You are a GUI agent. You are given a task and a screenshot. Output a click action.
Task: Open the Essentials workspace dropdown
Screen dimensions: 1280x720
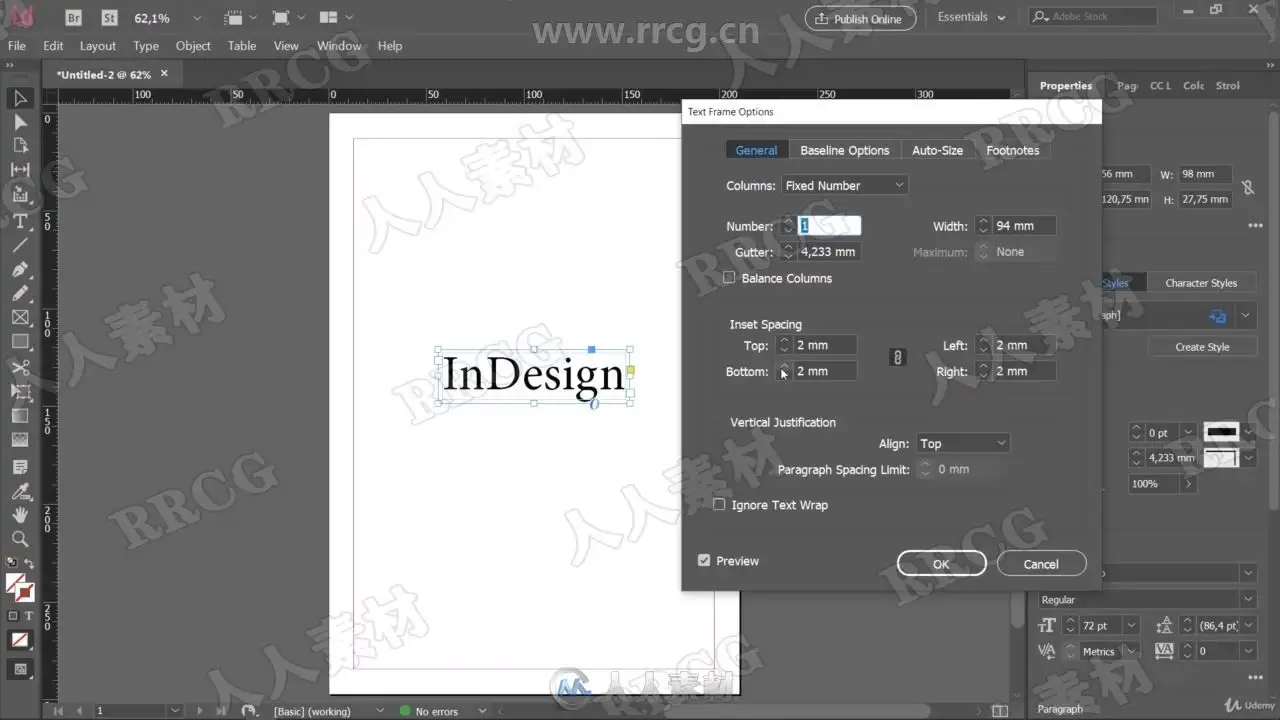971,17
